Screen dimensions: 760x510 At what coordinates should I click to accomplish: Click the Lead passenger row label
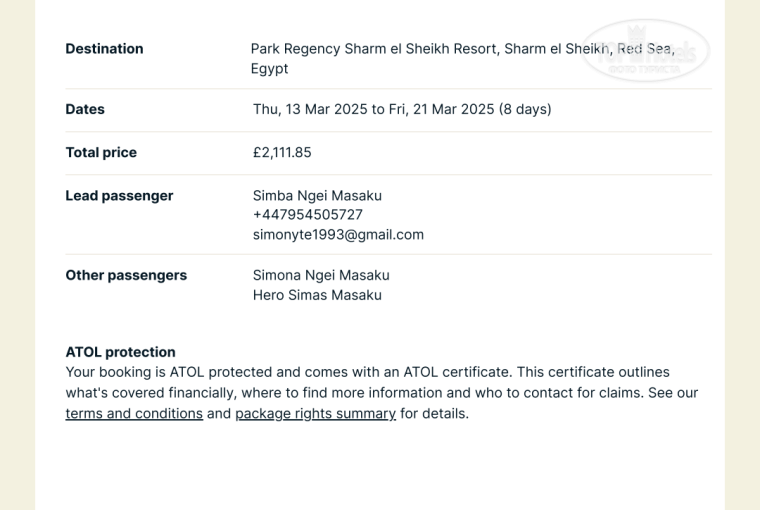[x=119, y=195]
